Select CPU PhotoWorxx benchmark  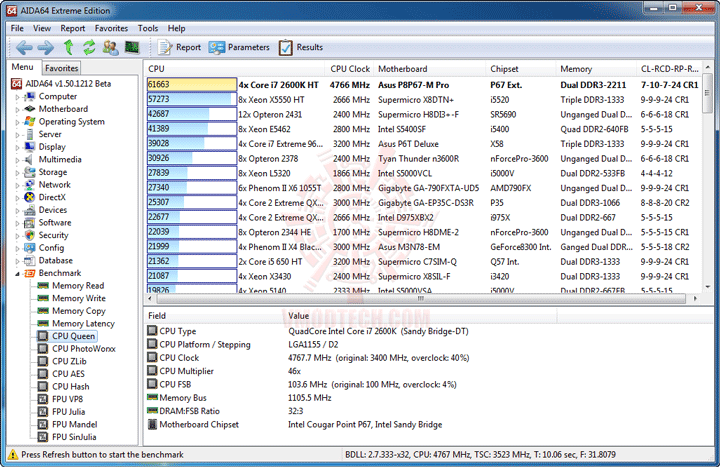77,349
